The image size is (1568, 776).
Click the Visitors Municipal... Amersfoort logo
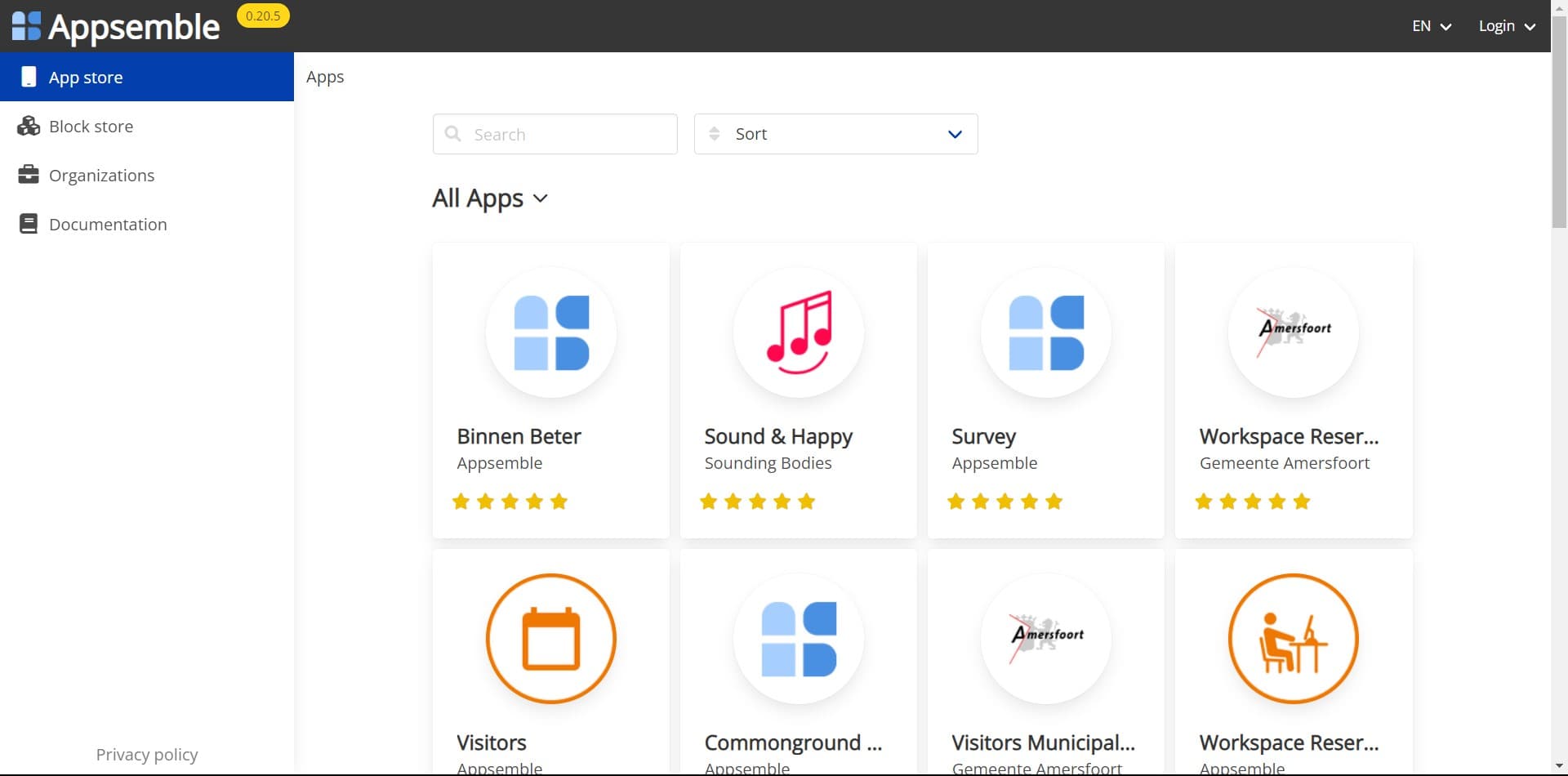coord(1046,639)
